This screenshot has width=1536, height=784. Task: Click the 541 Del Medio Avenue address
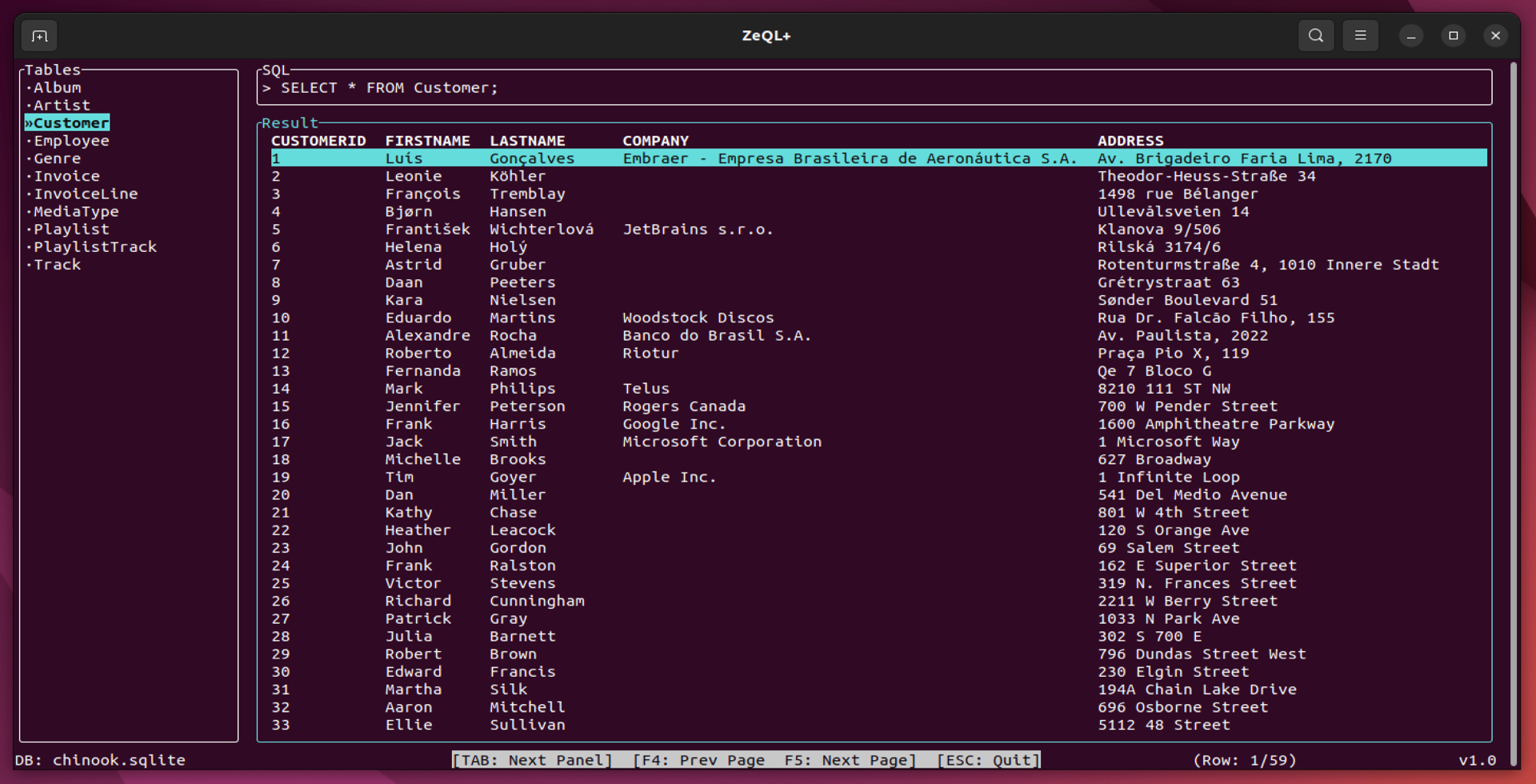click(1192, 495)
